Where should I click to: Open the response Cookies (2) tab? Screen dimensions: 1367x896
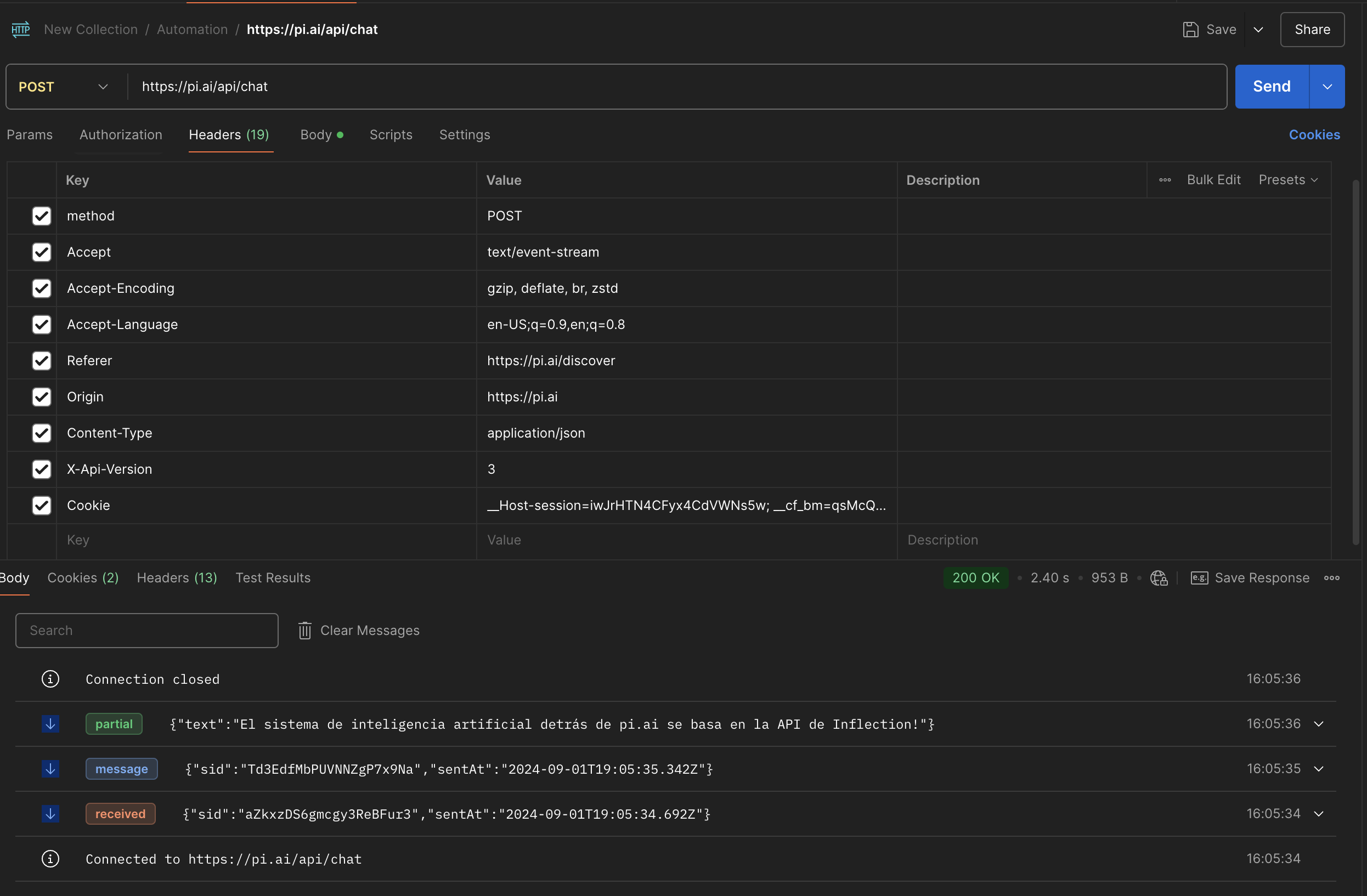83,578
